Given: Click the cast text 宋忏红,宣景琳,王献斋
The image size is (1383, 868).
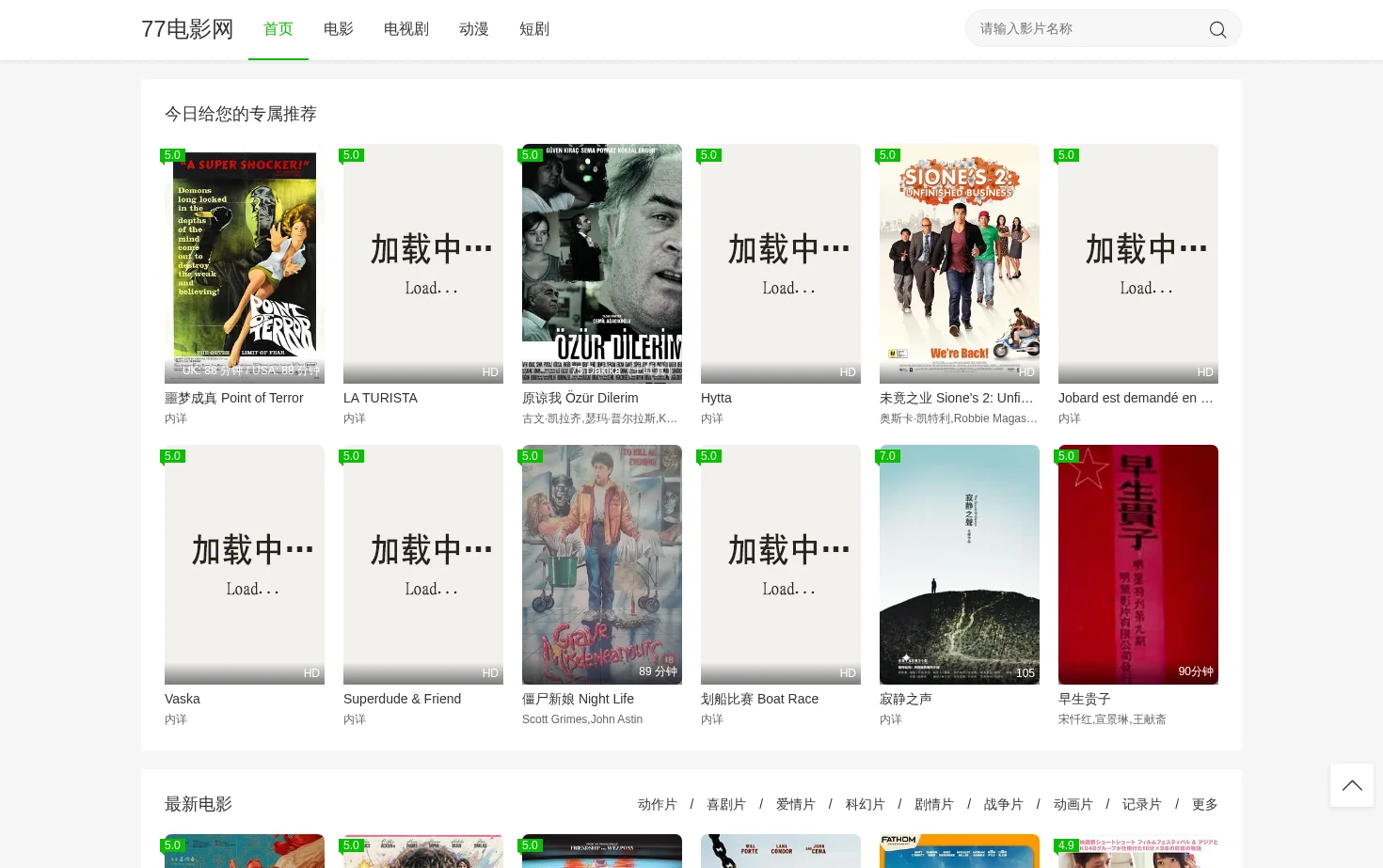Looking at the screenshot, I should click(1112, 719).
